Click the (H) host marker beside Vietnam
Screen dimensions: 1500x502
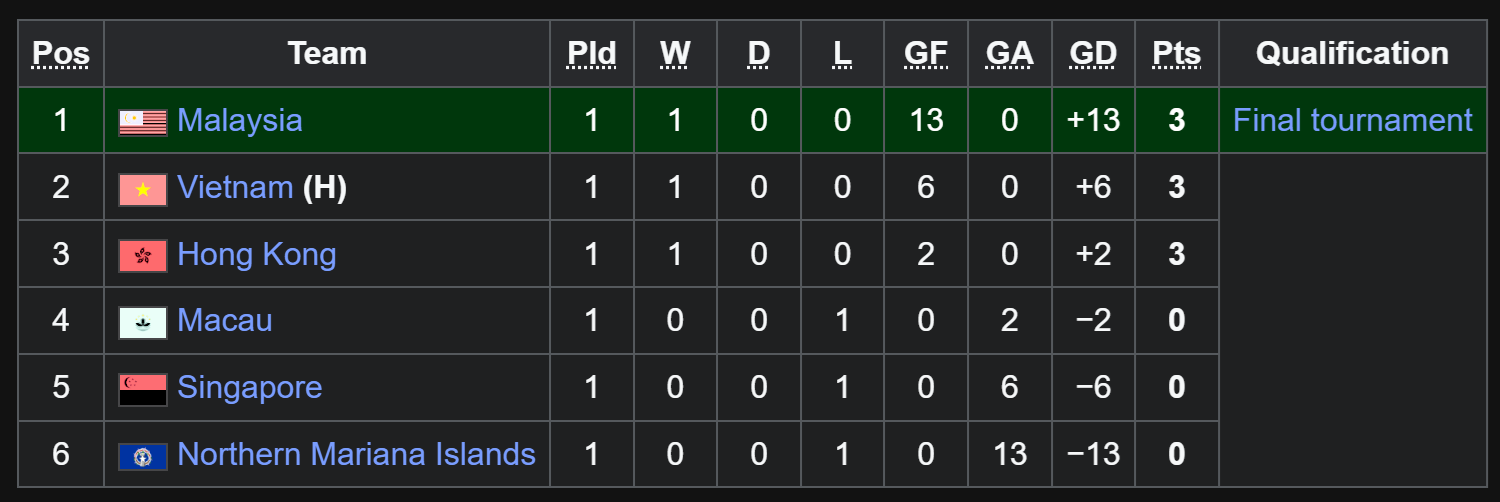325,188
